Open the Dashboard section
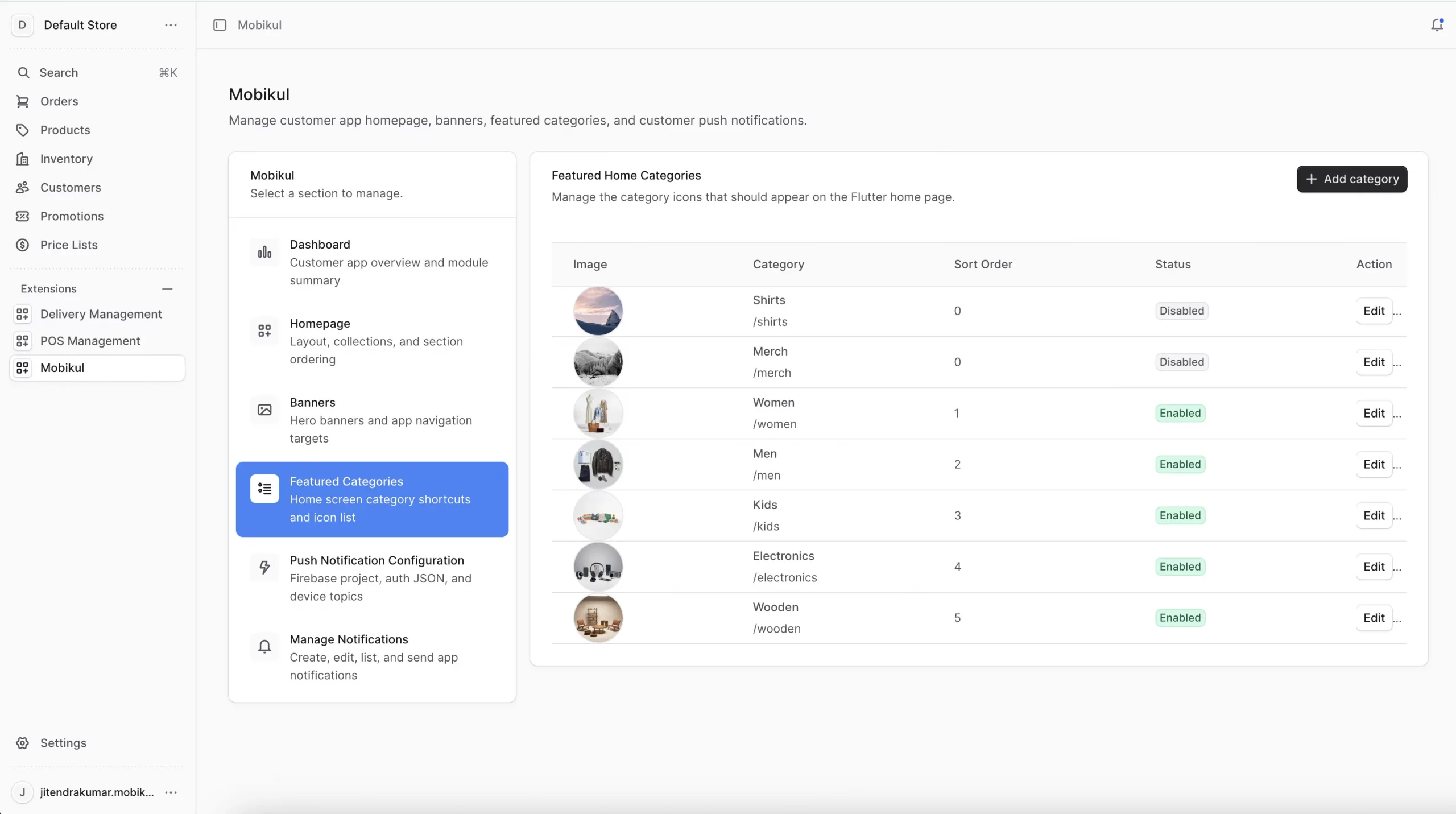Screen dimensions: 1456x814 point(372,262)
